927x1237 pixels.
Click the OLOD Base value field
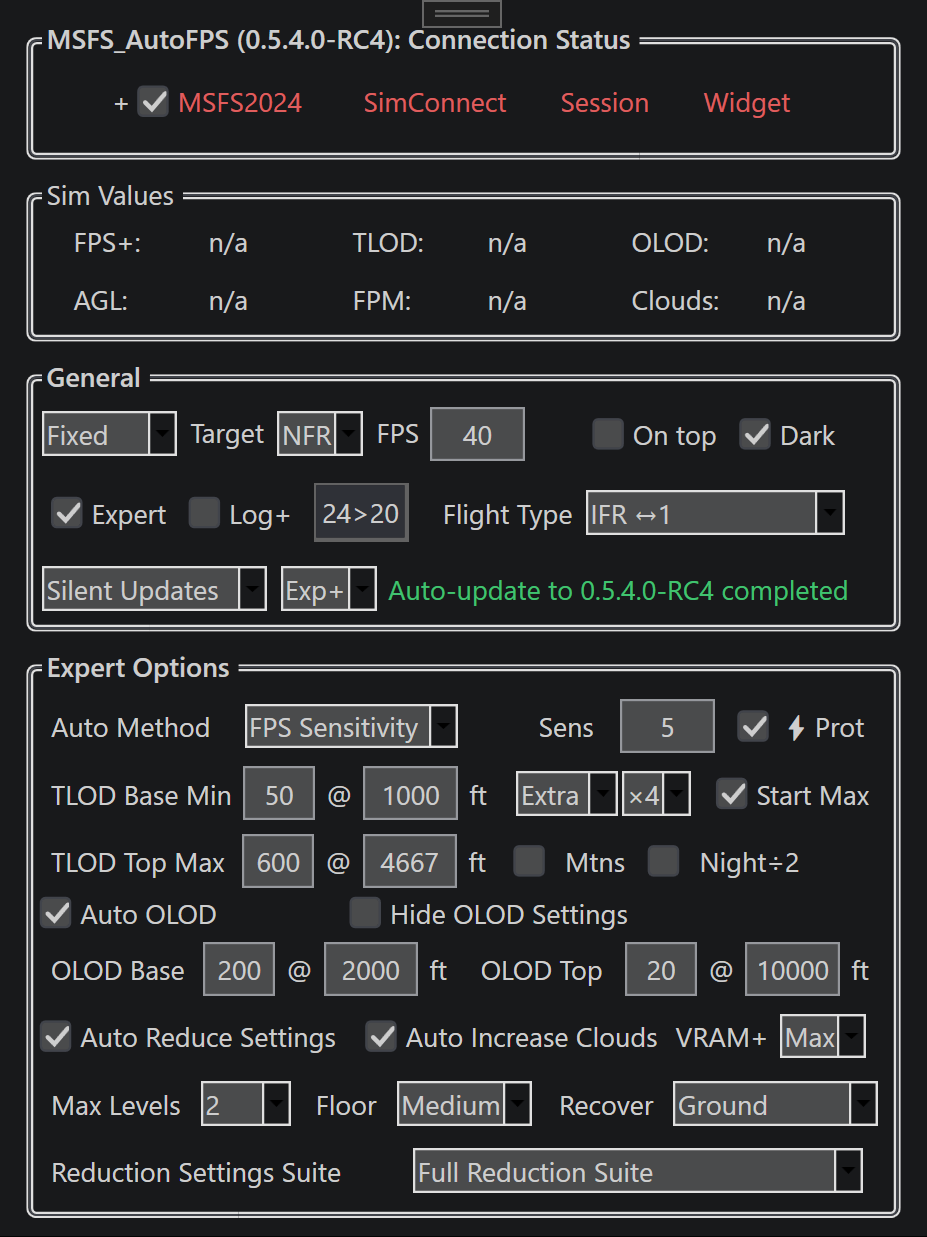point(239,970)
